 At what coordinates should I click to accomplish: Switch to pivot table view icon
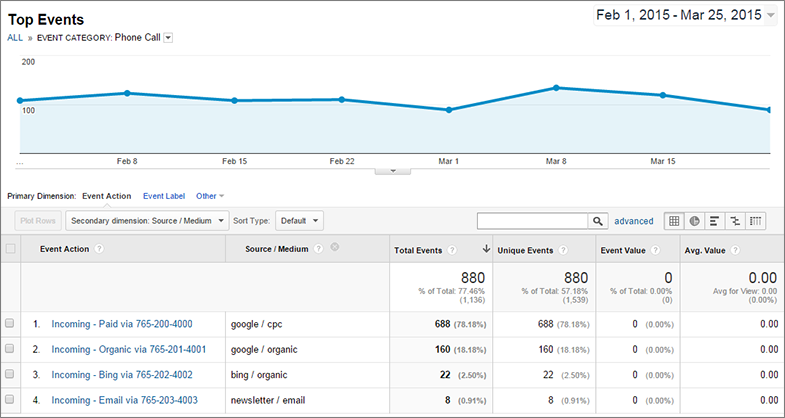click(755, 221)
